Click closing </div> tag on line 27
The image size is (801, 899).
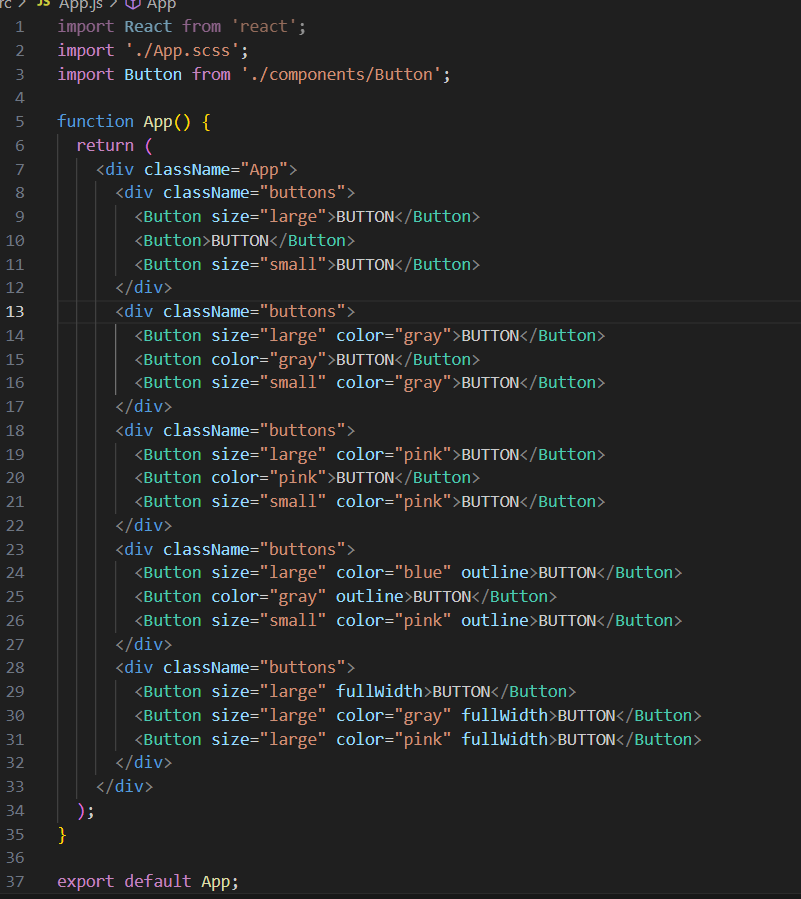pos(143,645)
